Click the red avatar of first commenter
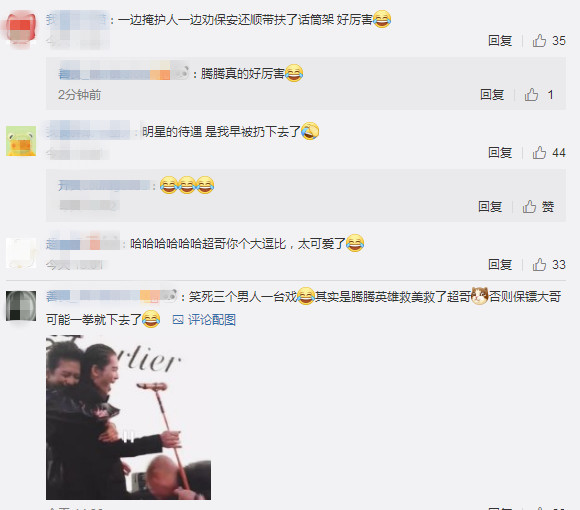 tap(21, 29)
